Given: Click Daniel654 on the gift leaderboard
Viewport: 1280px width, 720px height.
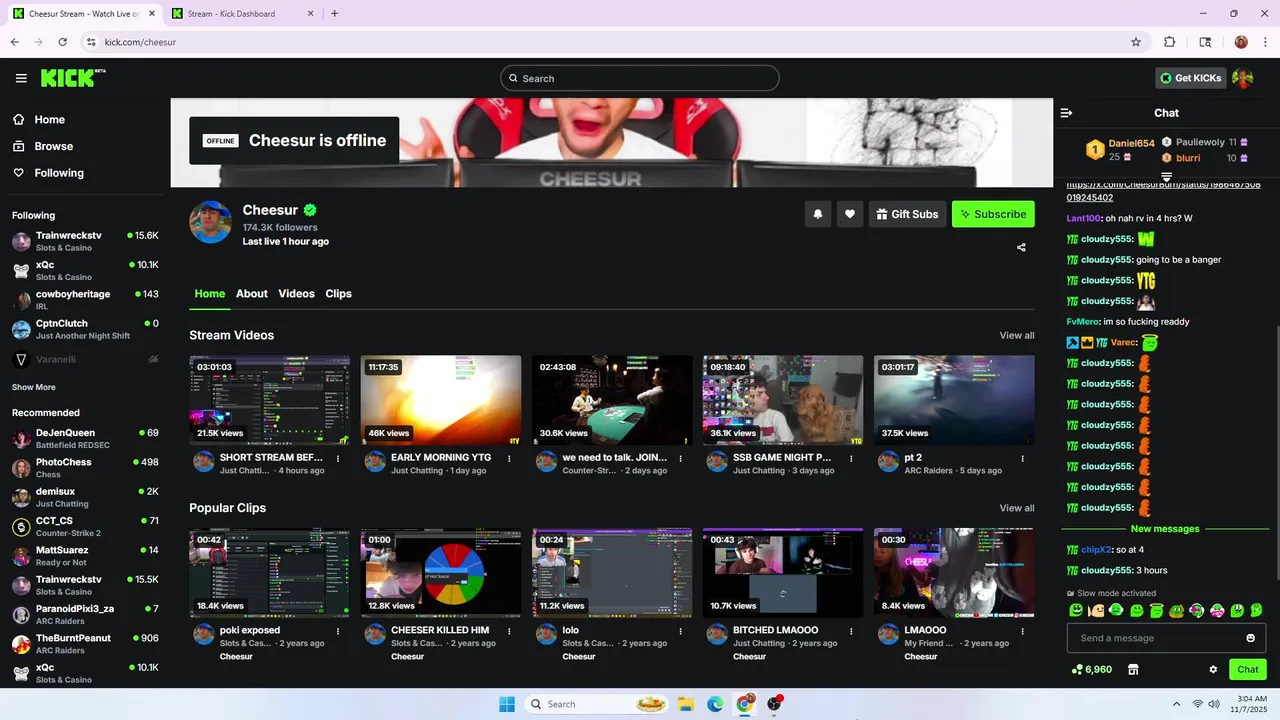Looking at the screenshot, I should click(1132, 143).
